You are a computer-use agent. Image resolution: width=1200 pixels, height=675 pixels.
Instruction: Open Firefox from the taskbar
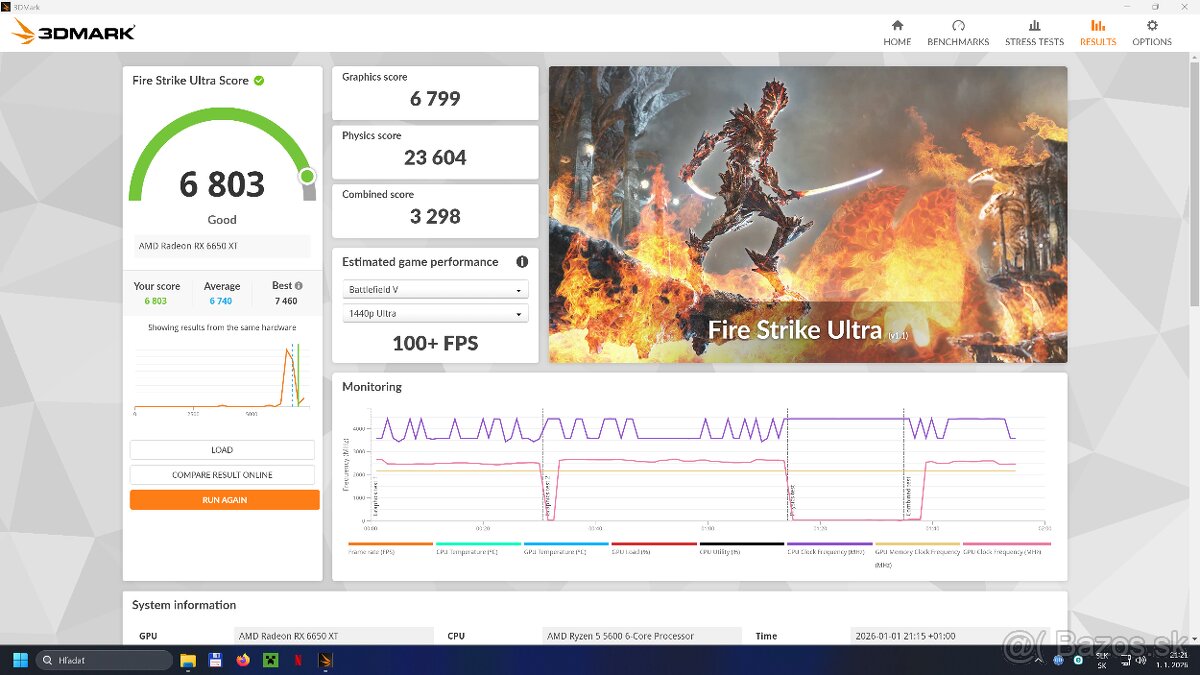tap(242, 660)
